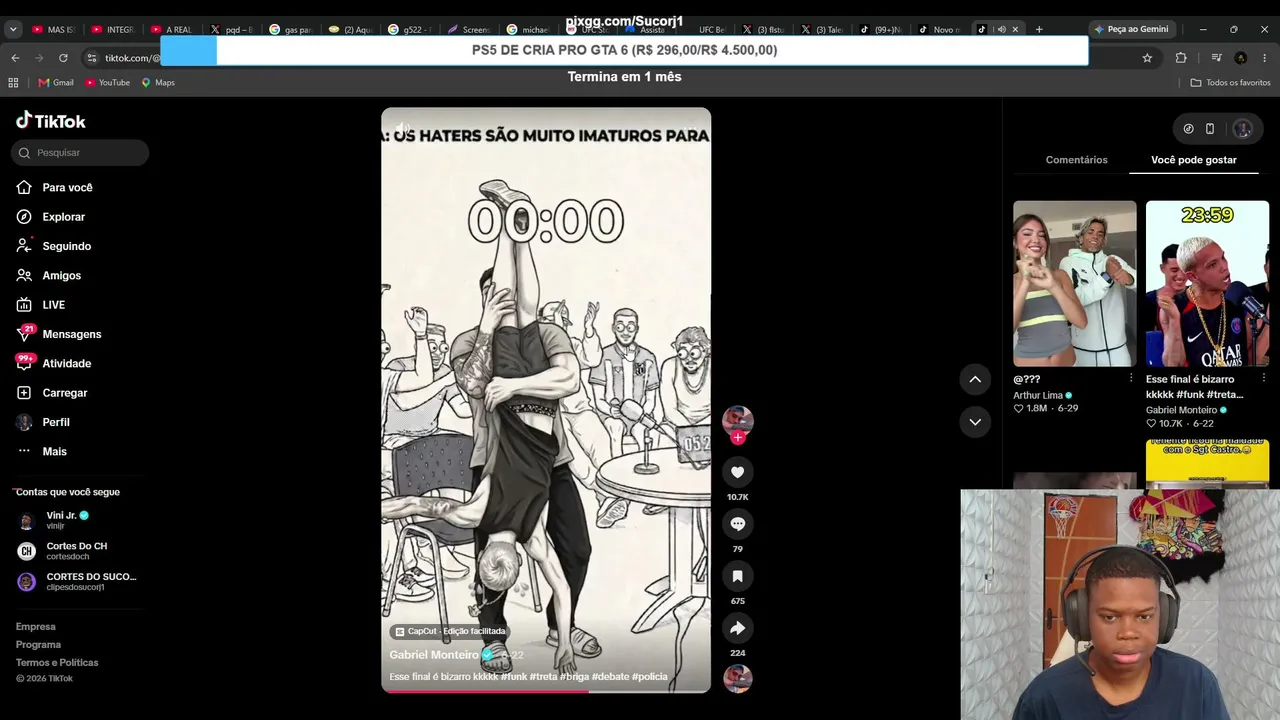
Task: Open CORTES DO SUCO account
Action: point(77,581)
